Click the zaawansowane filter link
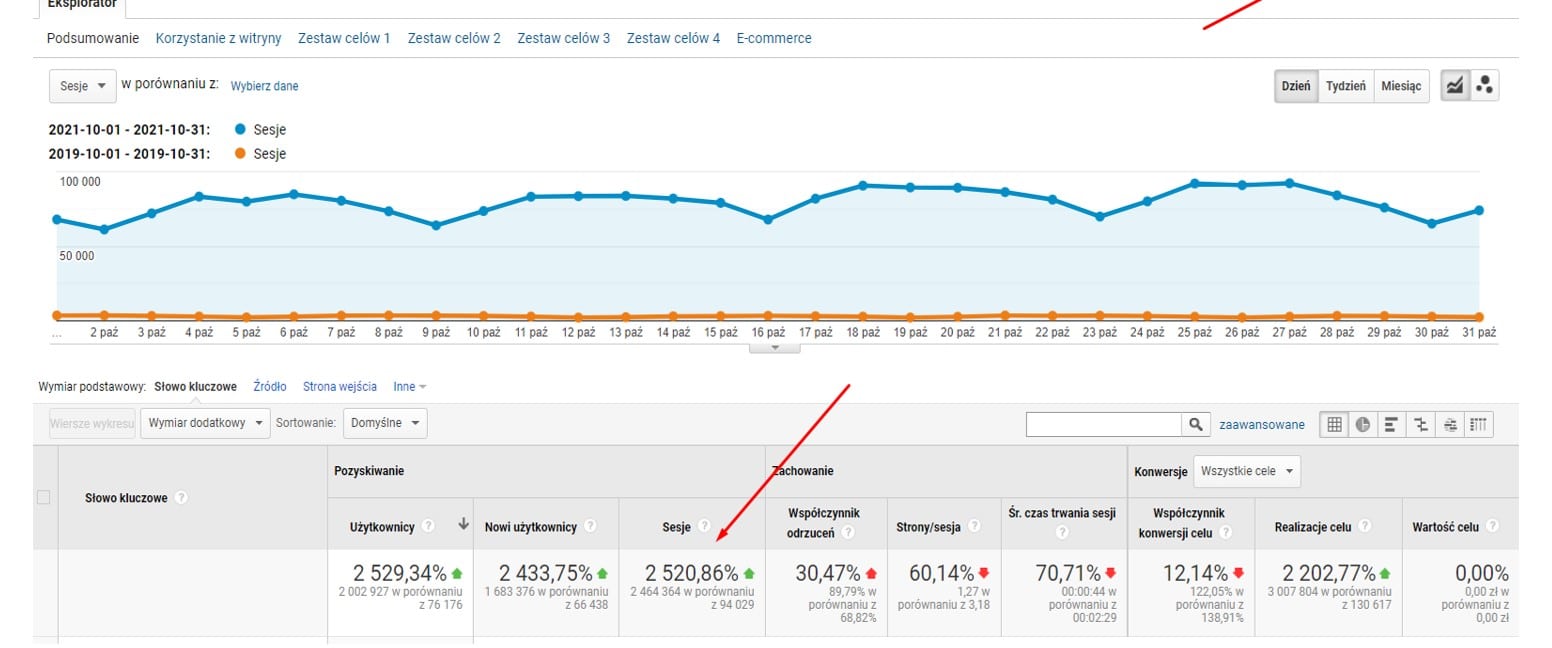The height and width of the screenshot is (648, 1552). click(1262, 424)
